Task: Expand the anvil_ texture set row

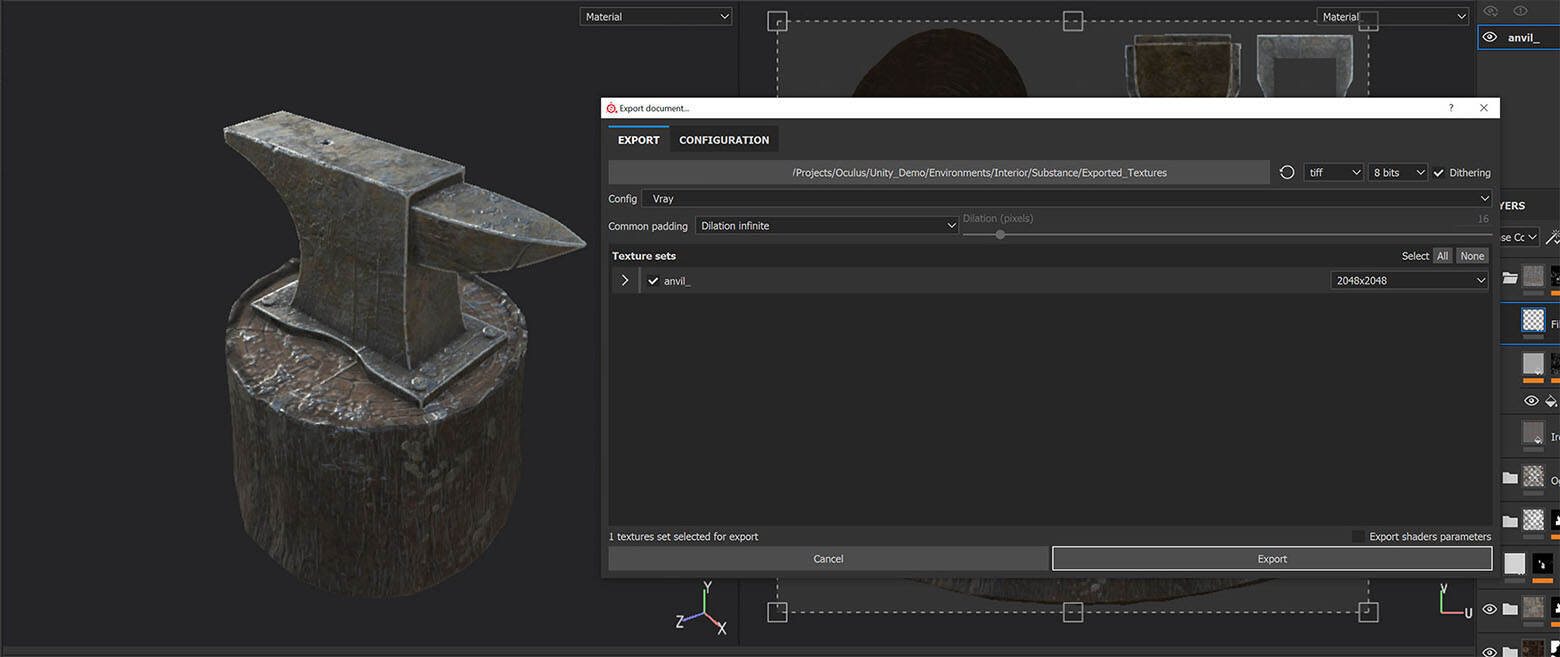Action: click(x=625, y=281)
